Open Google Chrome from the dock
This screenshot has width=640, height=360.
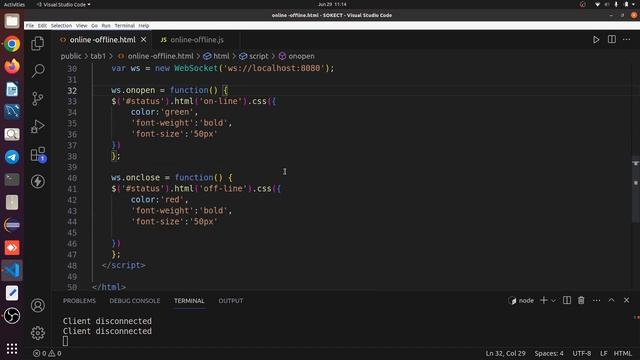tap(12, 44)
